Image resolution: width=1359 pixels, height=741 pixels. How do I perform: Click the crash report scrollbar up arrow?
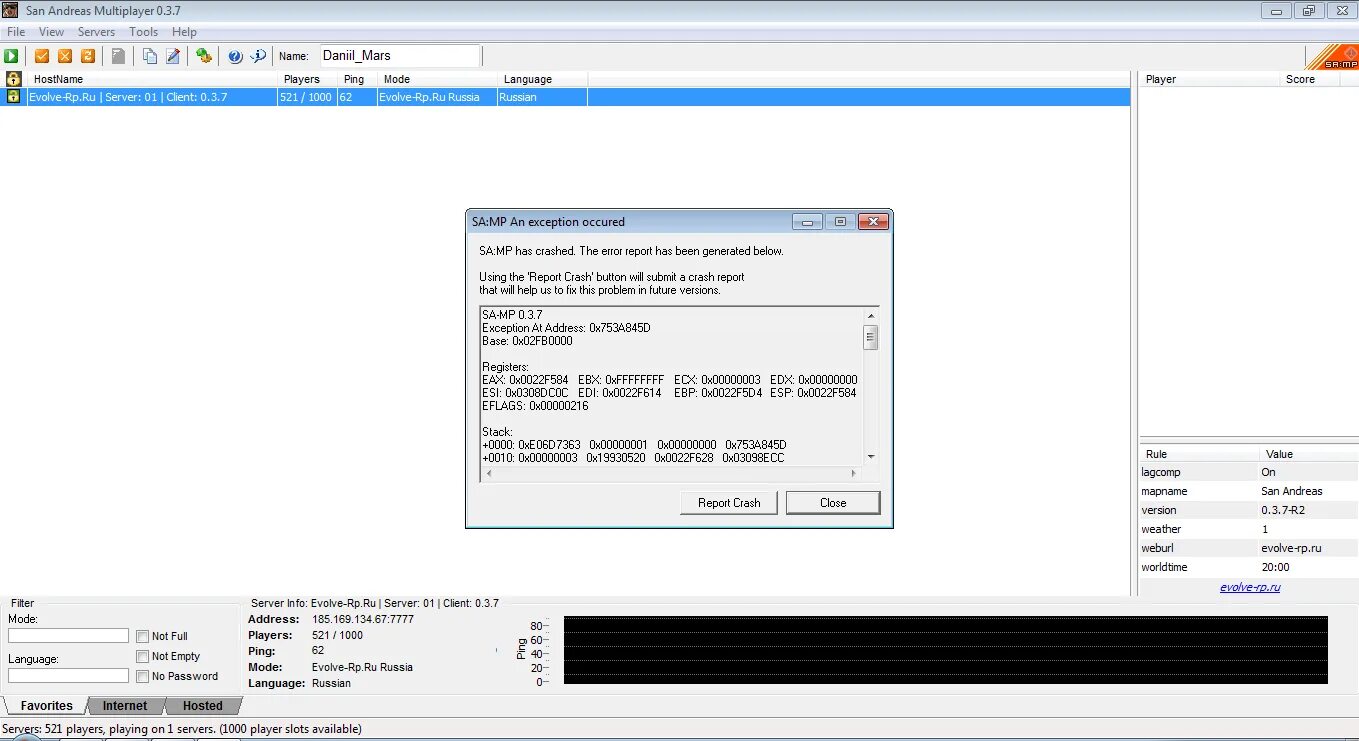coord(871,316)
